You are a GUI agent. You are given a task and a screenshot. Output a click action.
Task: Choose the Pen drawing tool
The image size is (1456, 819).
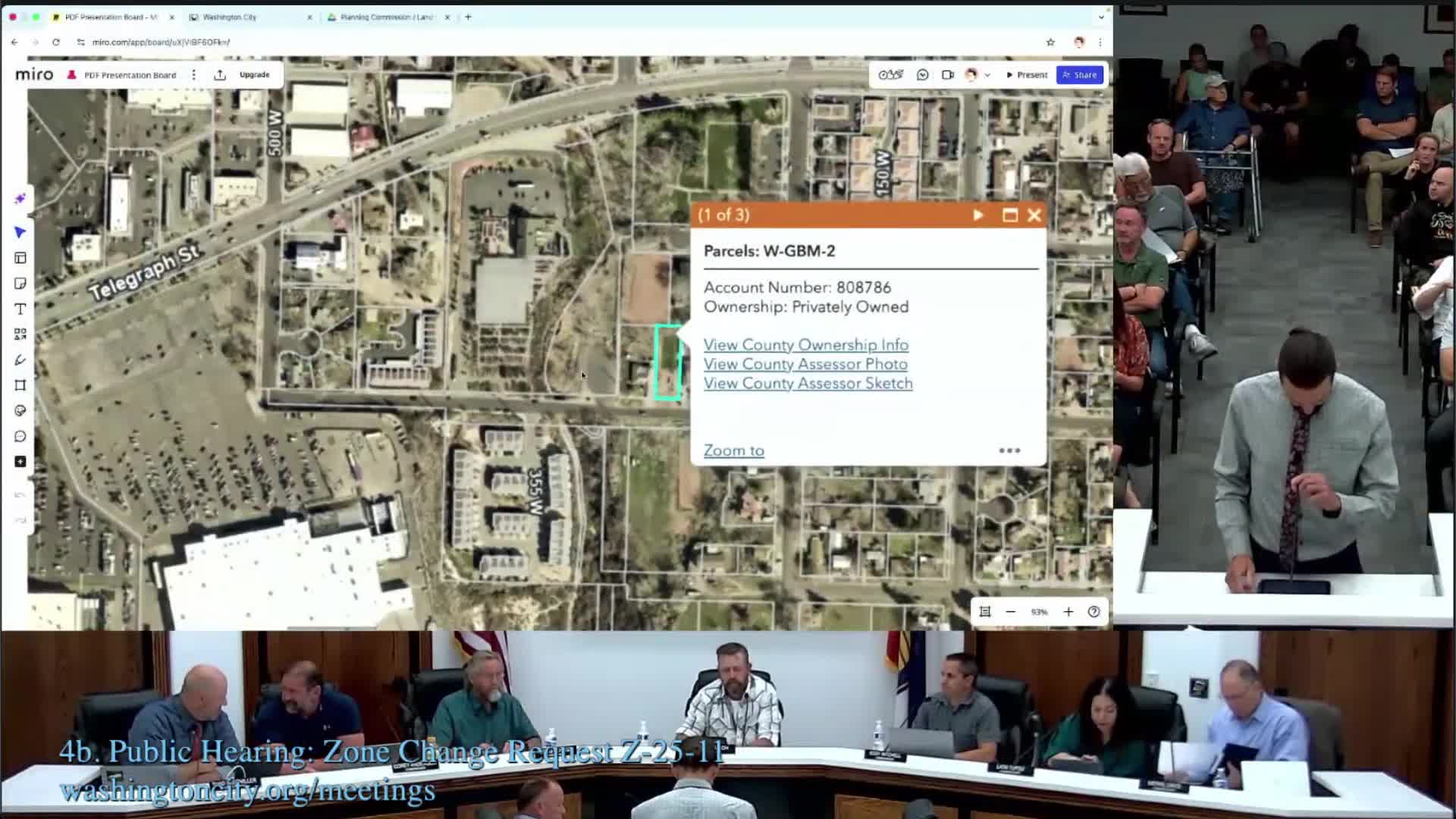click(x=20, y=359)
